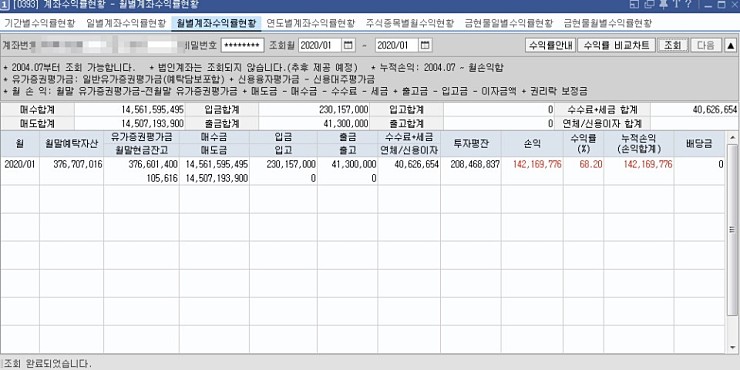The width and height of the screenshot is (740, 370).
Task: Click the status bar message 조회 완료되었습니다.
Action: tap(47, 364)
